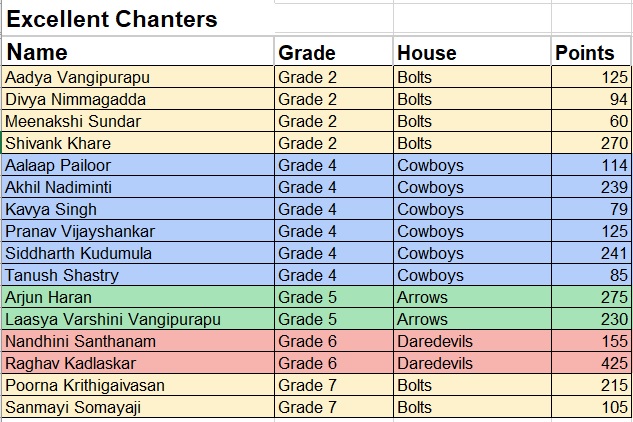Select the Pranav Vijayshankar name cell
Viewport: 633px width, 422px height.
138,231
